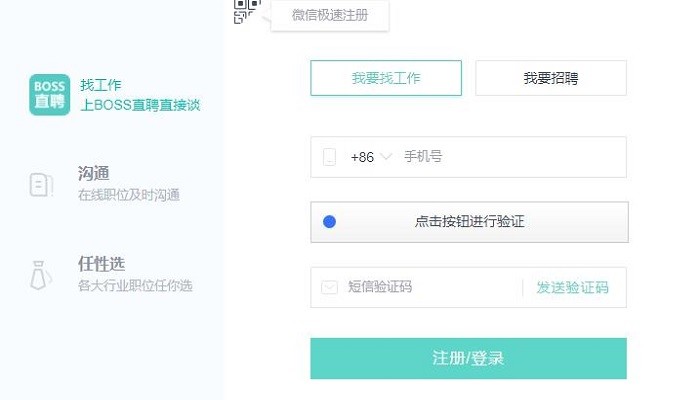Click the envelope icon in SMS field
Screen dimensions: 700x400
click(330, 288)
